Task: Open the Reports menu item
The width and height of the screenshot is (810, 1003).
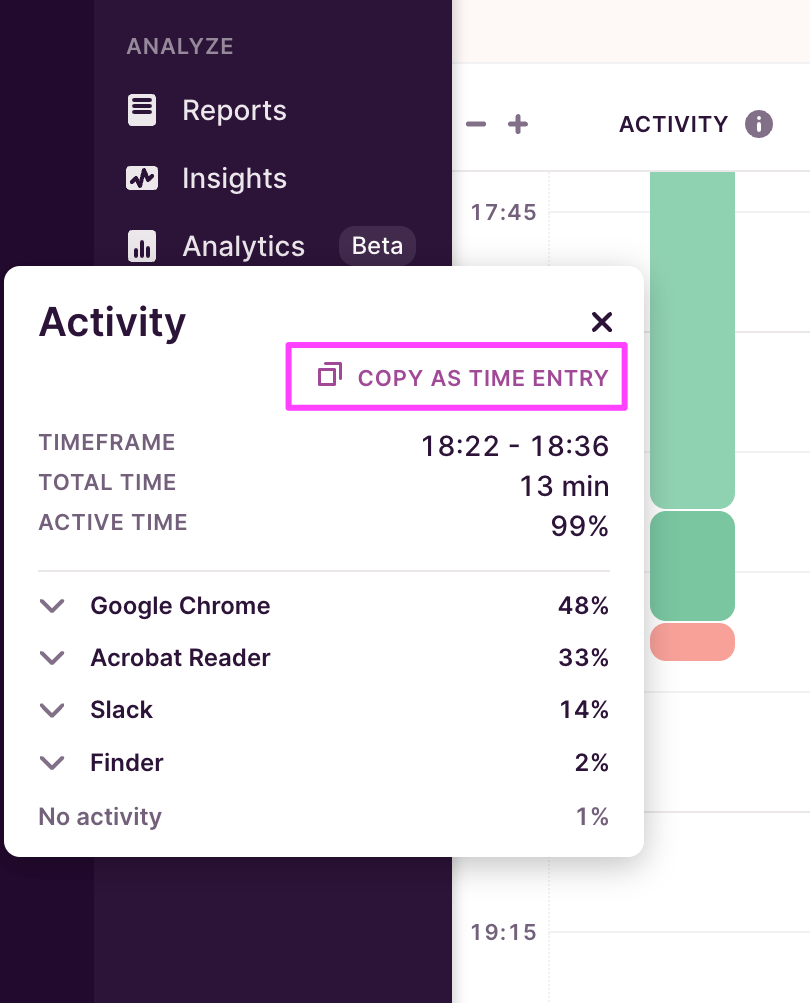Action: [x=234, y=110]
